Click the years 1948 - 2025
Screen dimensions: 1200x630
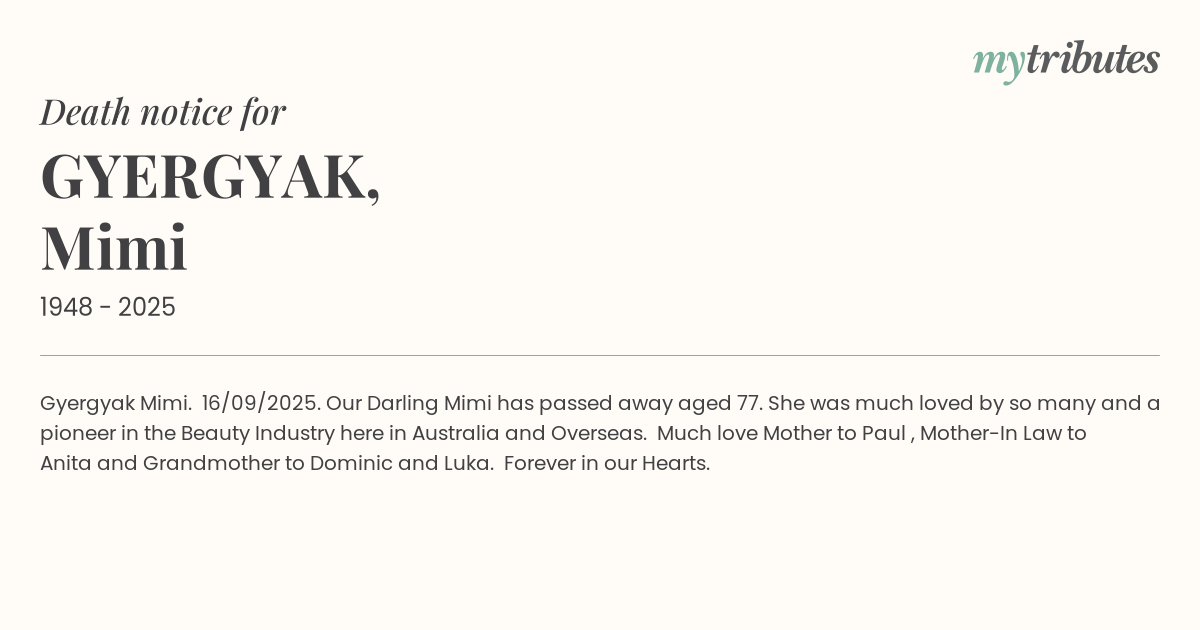pyautogui.click(x=108, y=308)
